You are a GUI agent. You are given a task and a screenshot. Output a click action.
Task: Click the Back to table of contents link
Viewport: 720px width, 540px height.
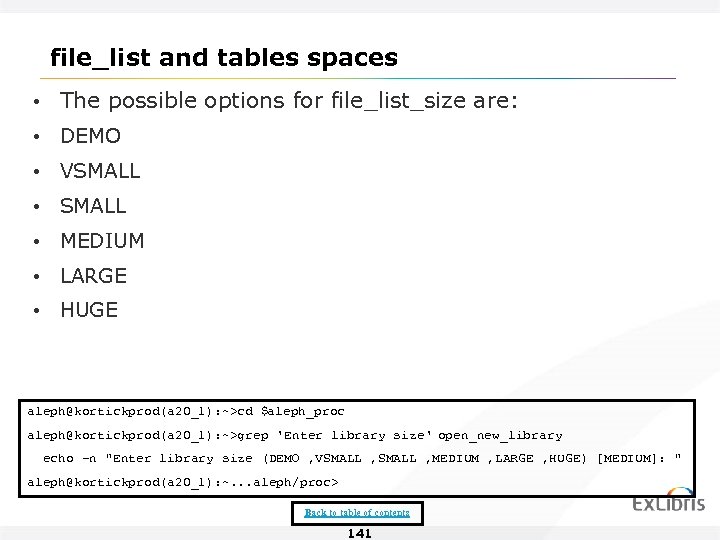pos(357,512)
